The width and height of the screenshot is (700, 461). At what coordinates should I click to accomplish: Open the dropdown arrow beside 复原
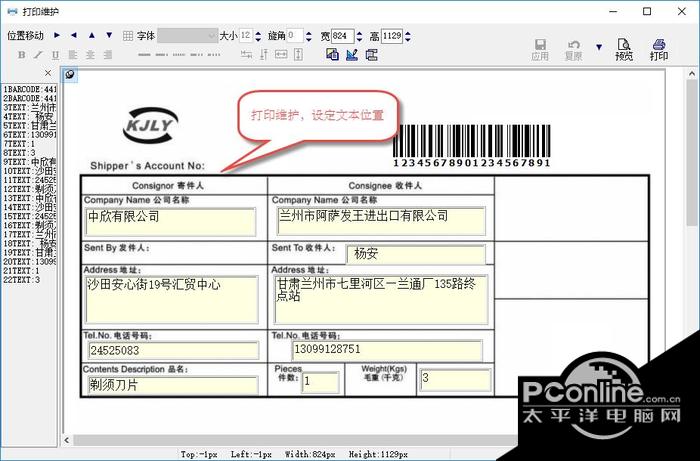pyautogui.click(x=599, y=47)
